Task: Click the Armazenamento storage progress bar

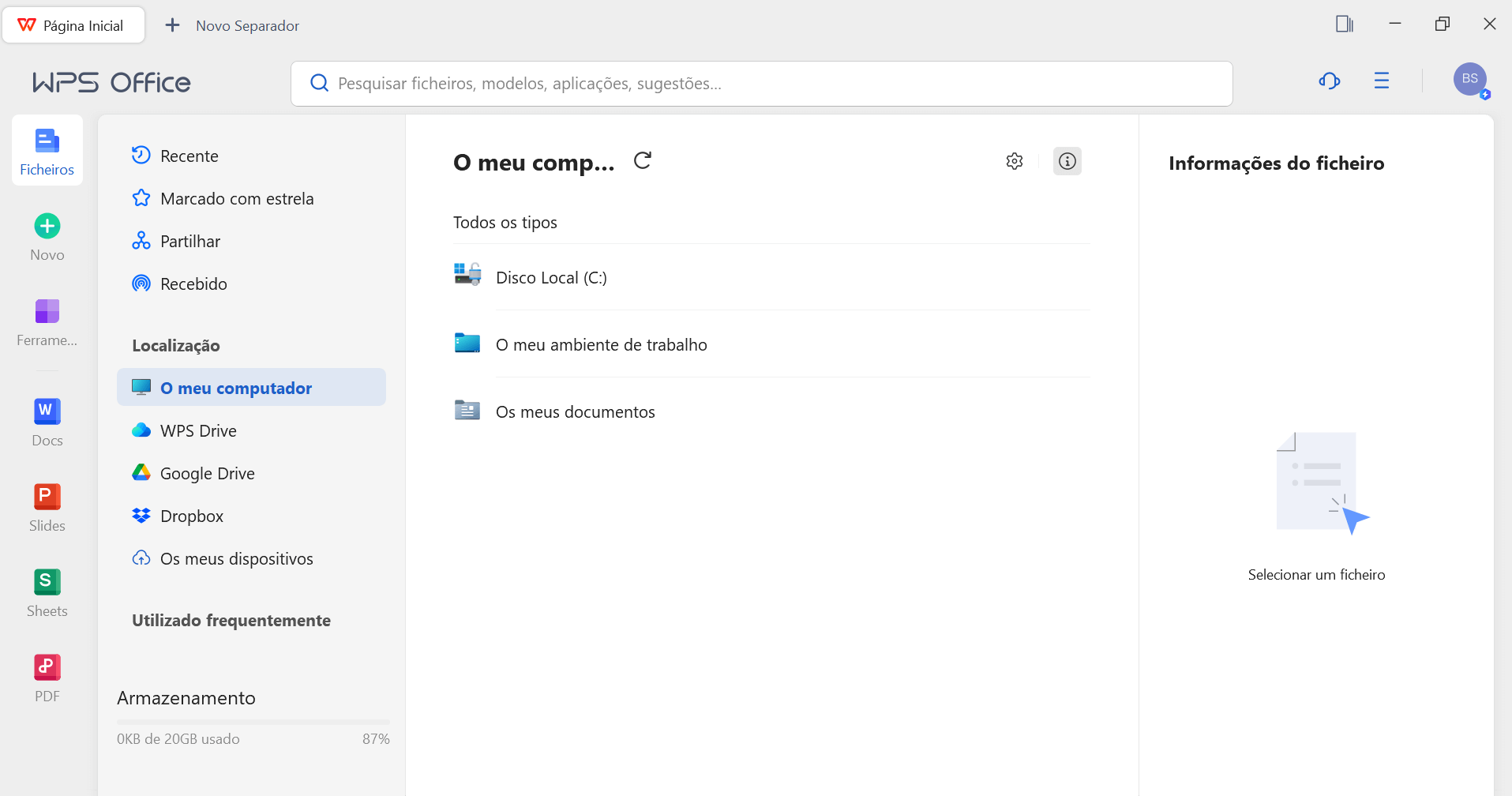Action: click(253, 720)
